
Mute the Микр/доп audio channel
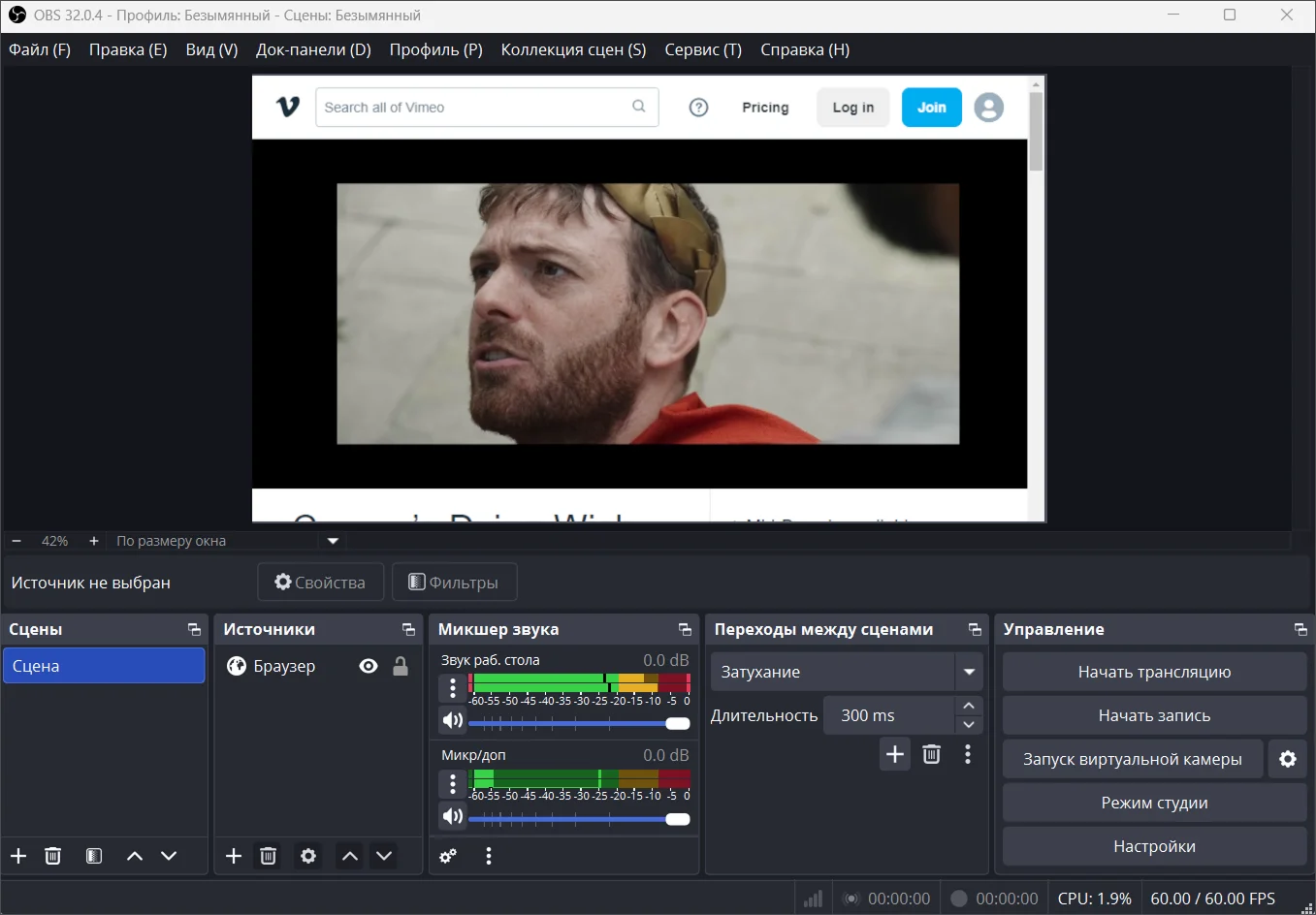coord(453,816)
